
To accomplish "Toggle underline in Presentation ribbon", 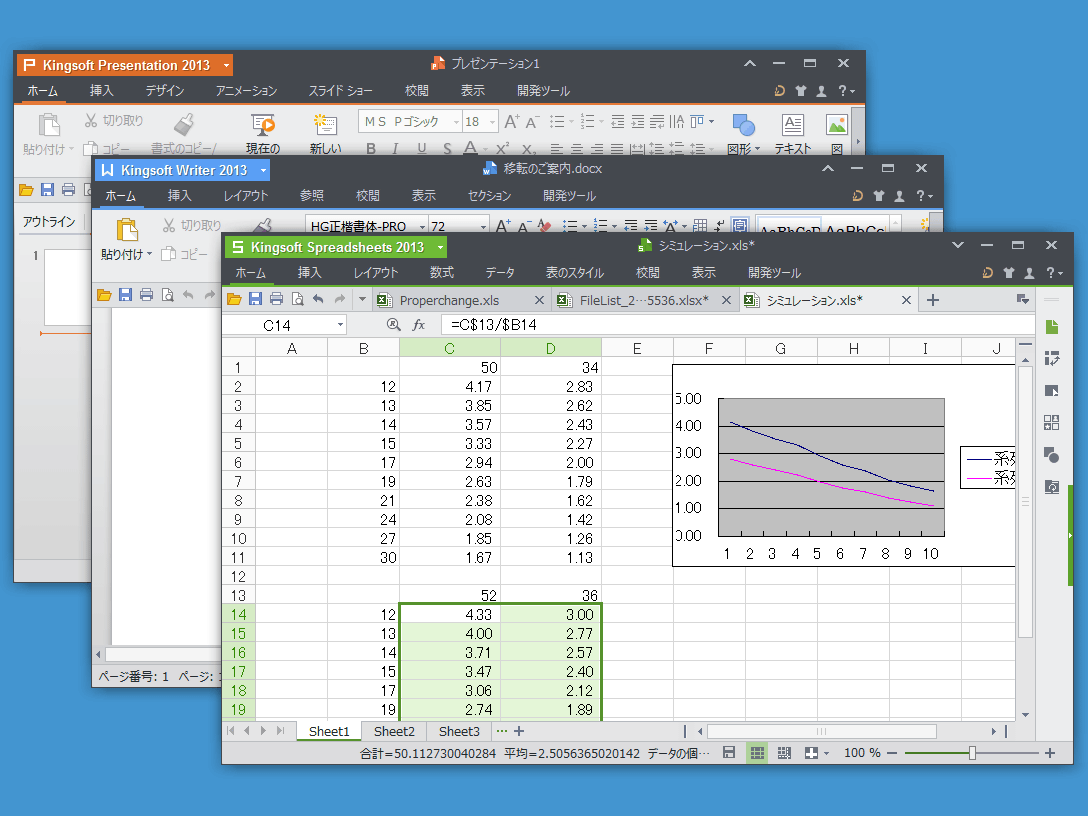I will point(421,148).
